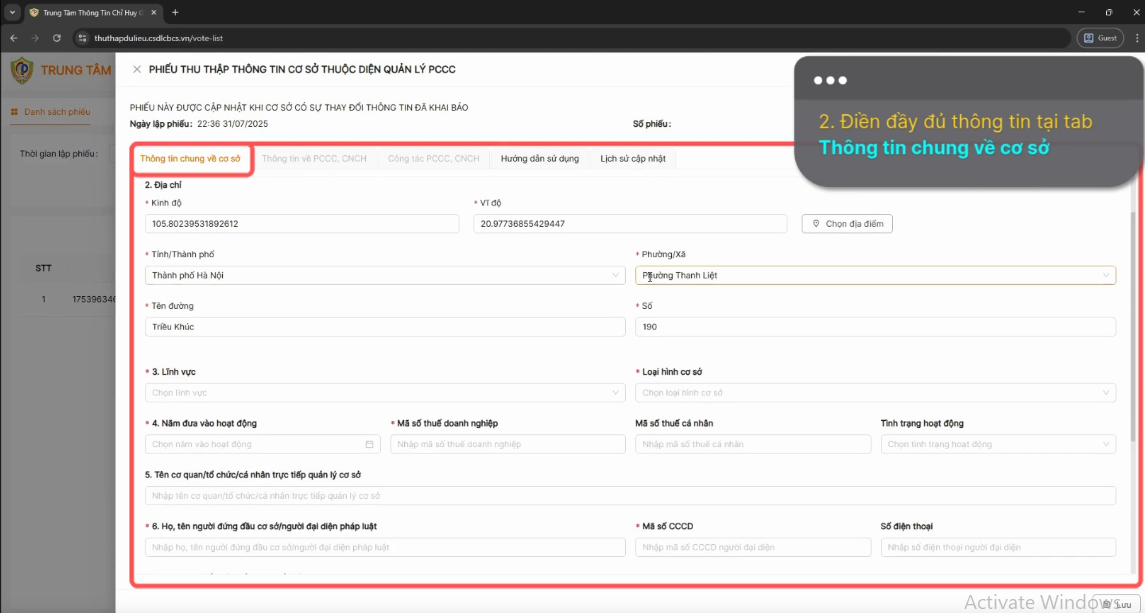Switch to Hướng dẫn sử dụng tab

coord(540,159)
